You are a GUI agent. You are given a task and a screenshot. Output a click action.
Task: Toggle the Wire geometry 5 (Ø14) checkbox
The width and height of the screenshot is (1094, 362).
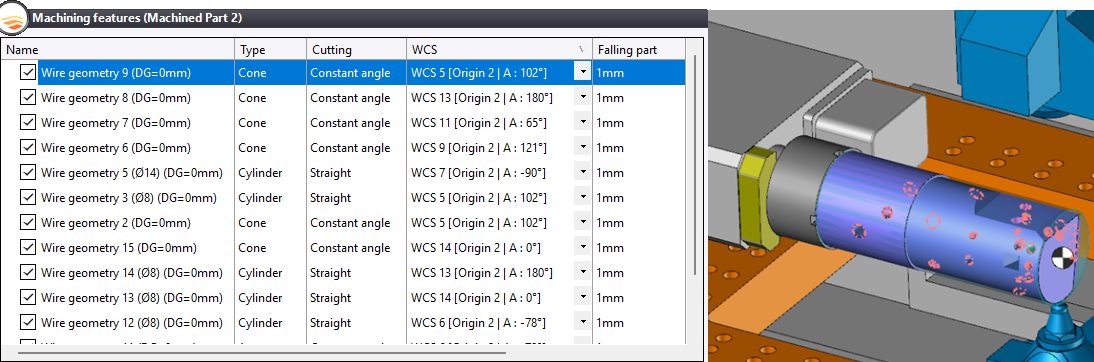tap(28, 172)
